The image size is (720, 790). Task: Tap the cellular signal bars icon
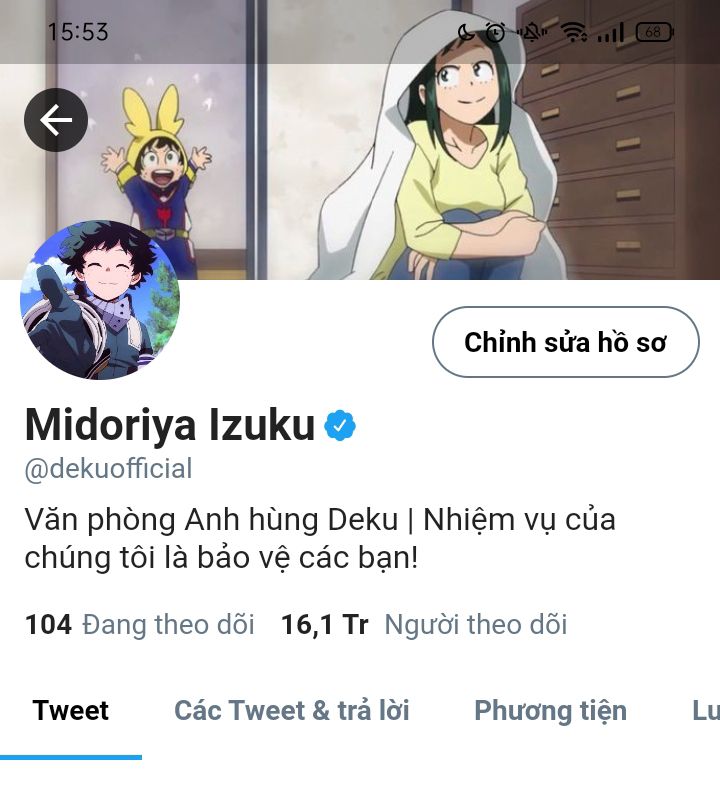(611, 33)
